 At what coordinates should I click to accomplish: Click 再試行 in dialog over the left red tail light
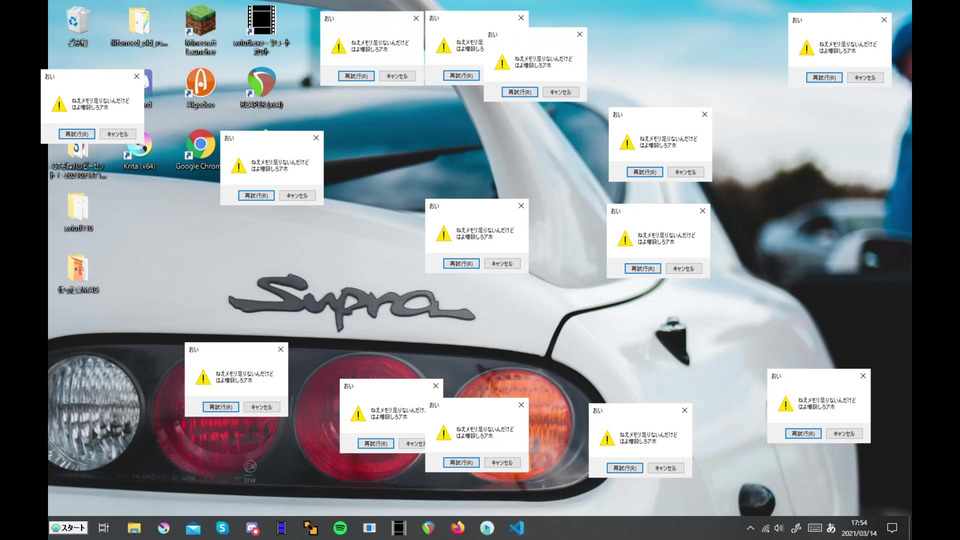[220, 407]
